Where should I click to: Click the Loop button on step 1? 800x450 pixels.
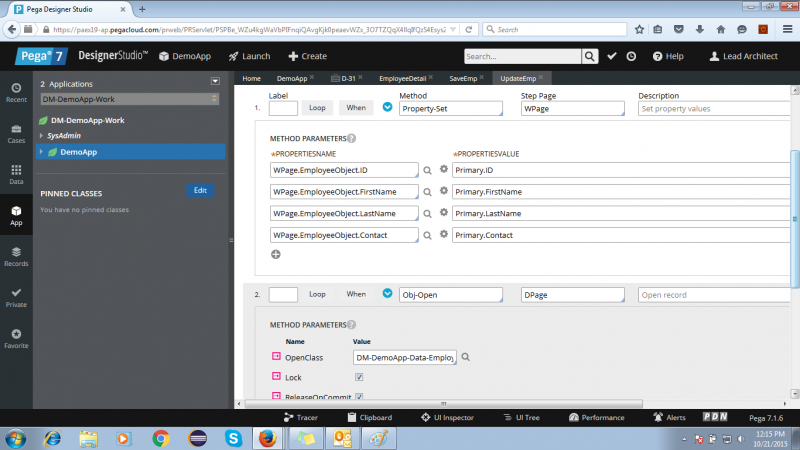point(317,108)
